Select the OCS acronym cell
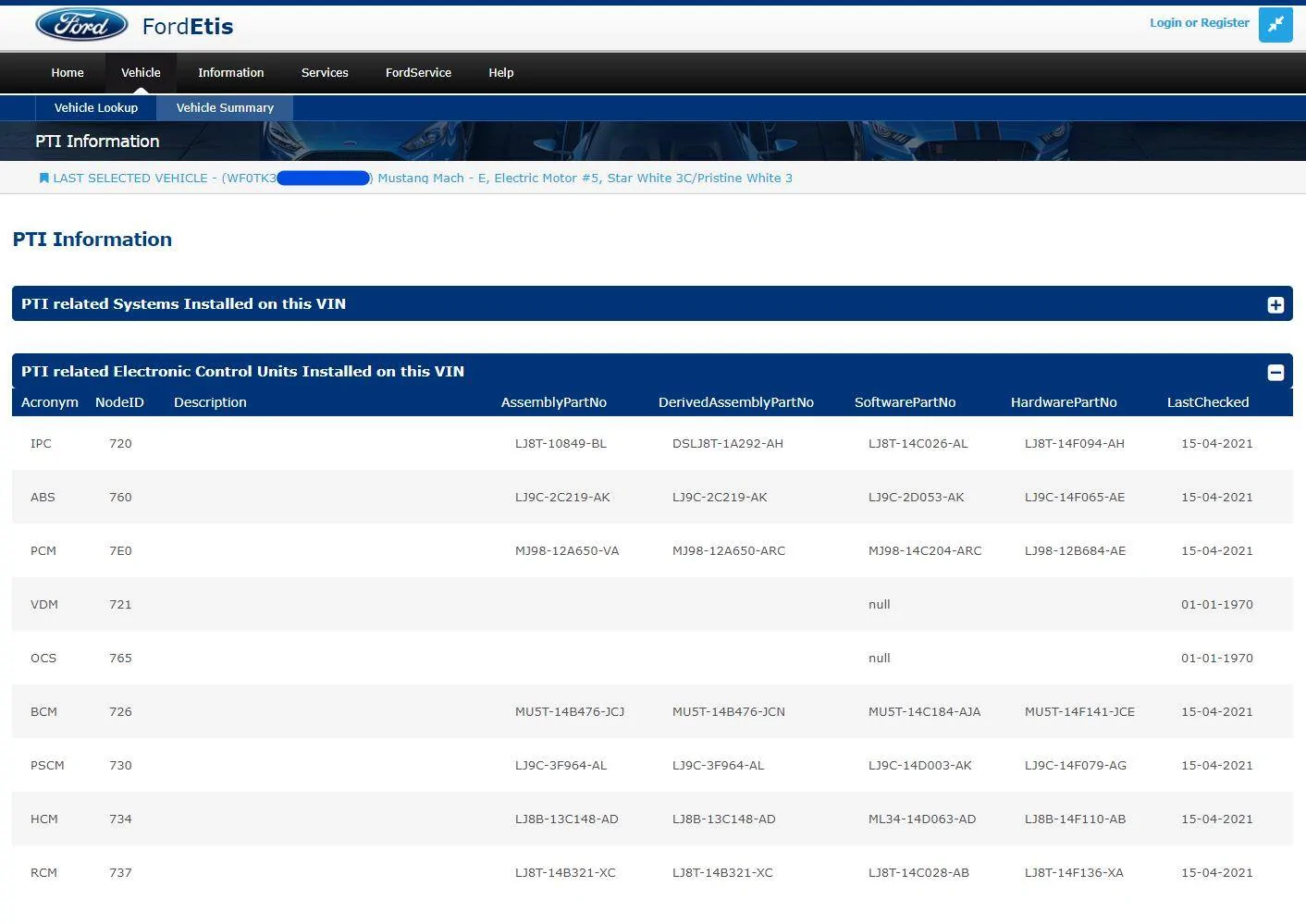Screen dimensions: 1306x924 click(x=43, y=658)
